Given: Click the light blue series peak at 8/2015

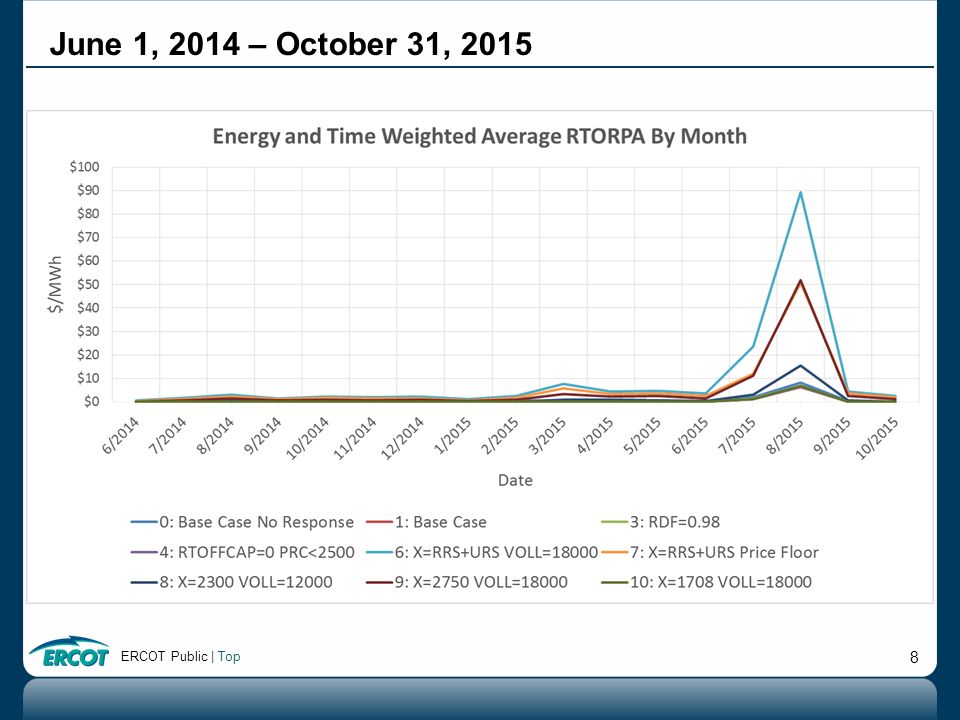Looking at the screenshot, I should pos(800,192).
